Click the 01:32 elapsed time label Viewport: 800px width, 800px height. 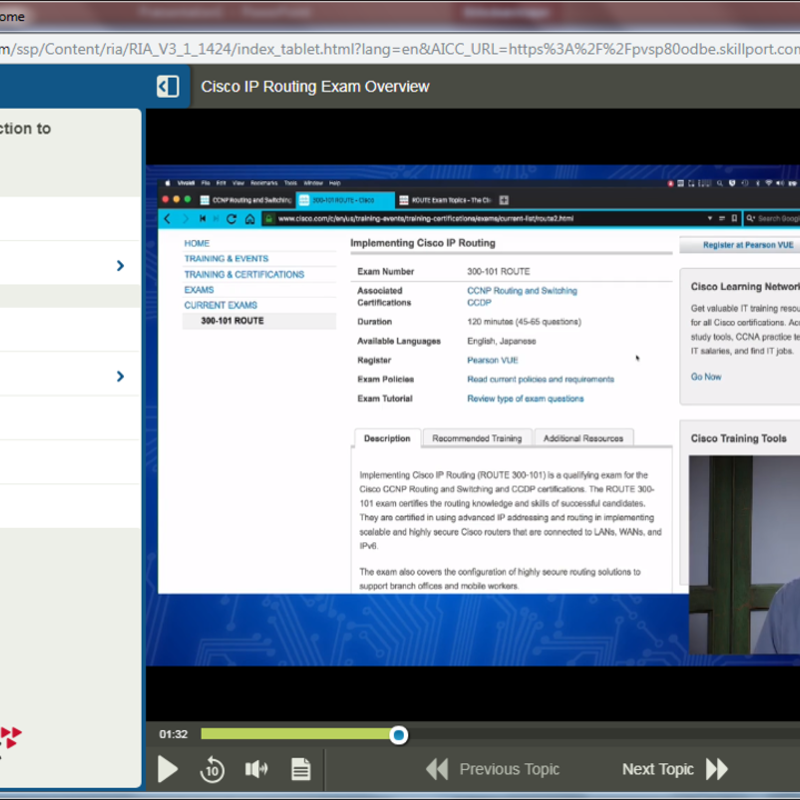coord(173,734)
